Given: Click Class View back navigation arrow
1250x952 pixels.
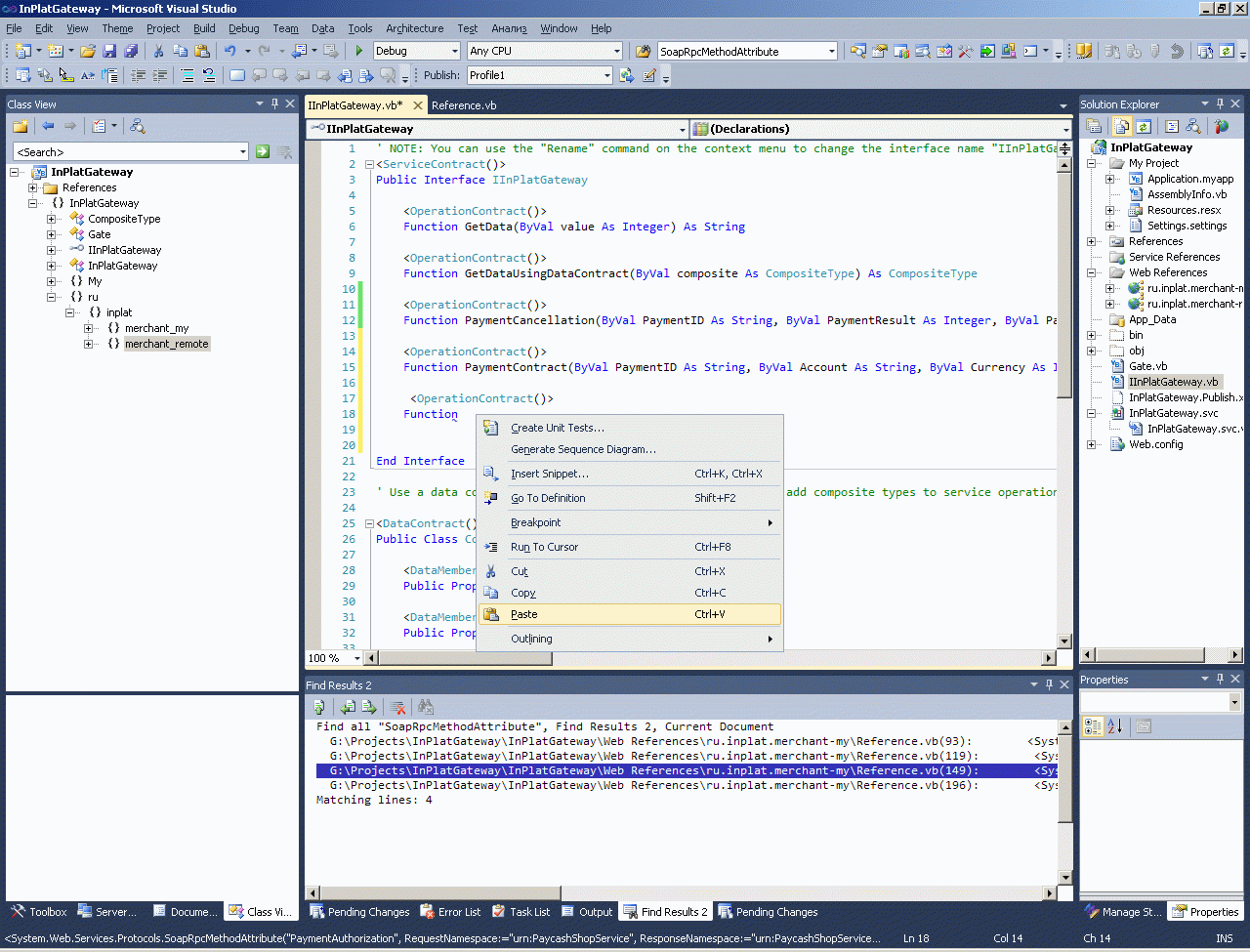Looking at the screenshot, I should point(48,126).
